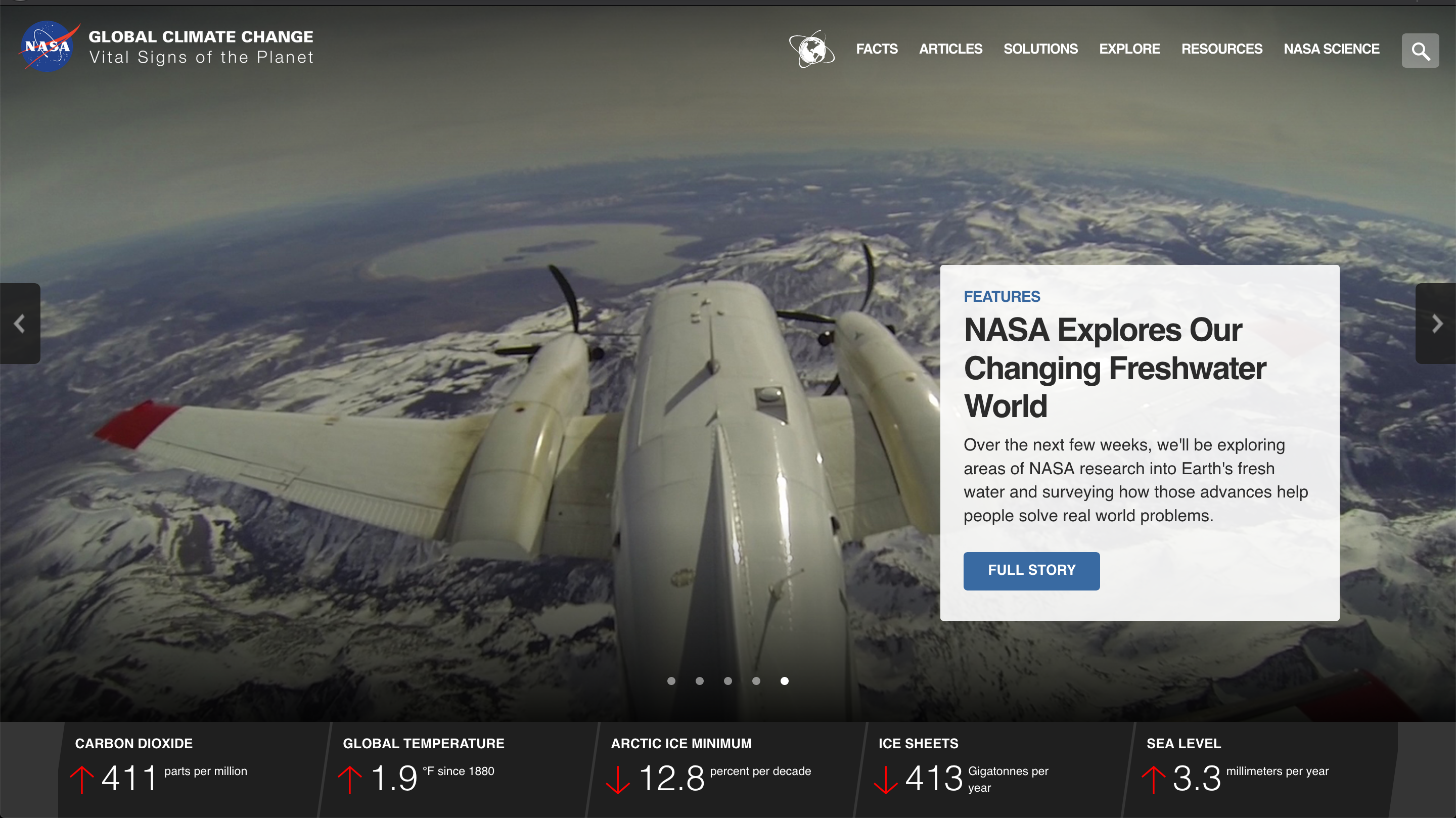The width and height of the screenshot is (1456, 818).
Task: Open the FEATURES category link
Action: coord(1002,297)
